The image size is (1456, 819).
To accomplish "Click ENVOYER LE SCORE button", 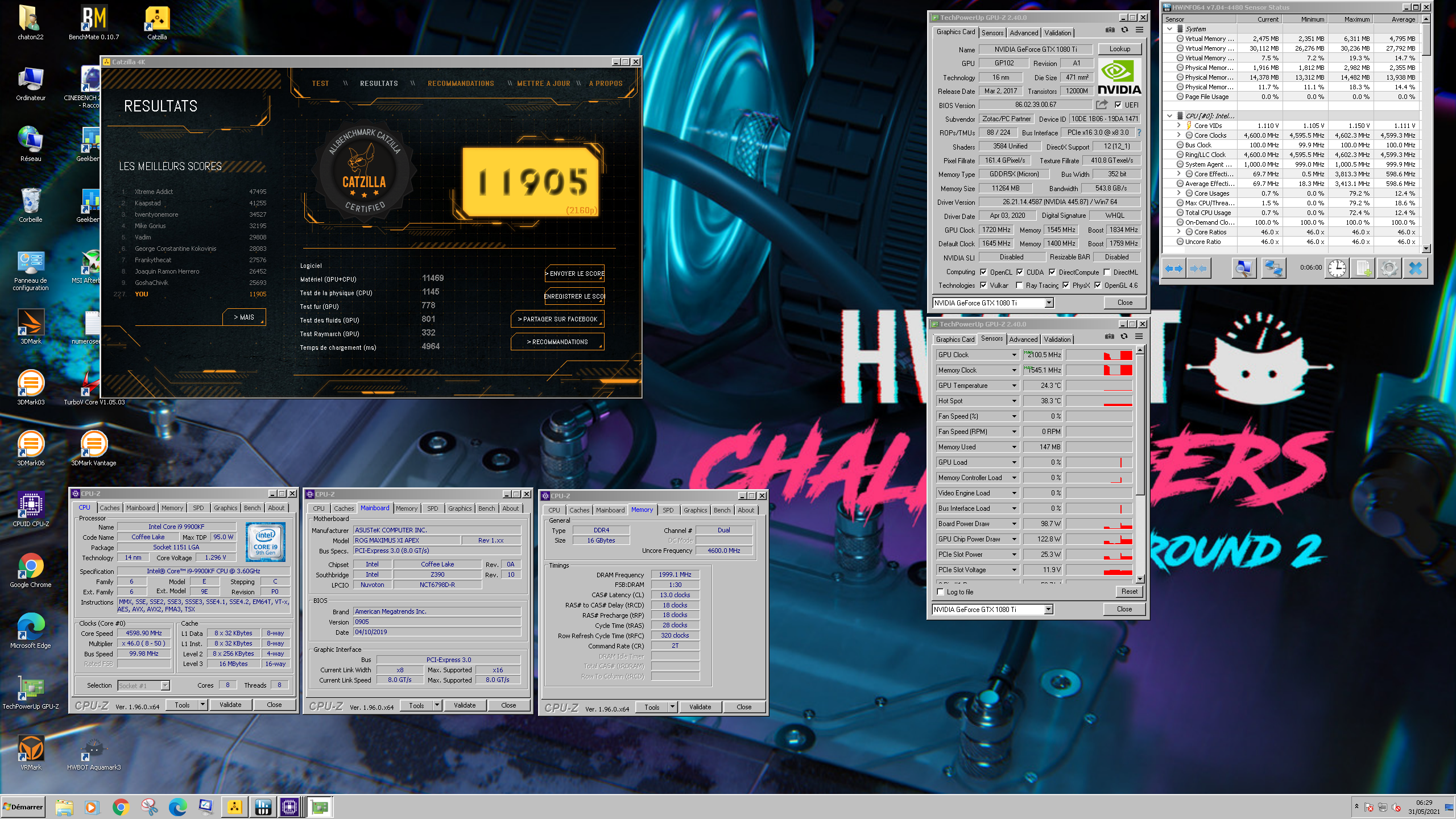I will tap(575, 274).
